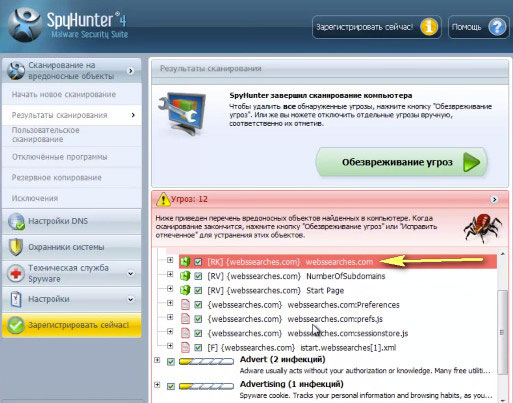513x403 pixels.
Task: Uncheck the webssearches.com:Preferences checkbox
Action: click(x=198, y=305)
